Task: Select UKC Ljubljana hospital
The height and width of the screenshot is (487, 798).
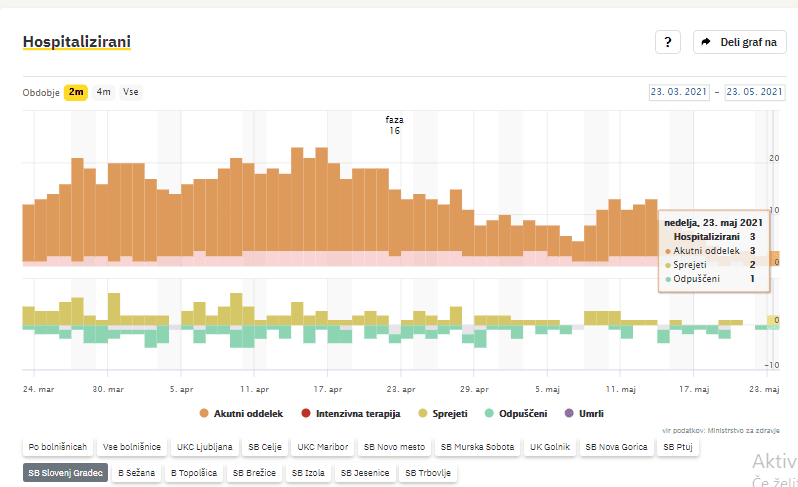Action: [205, 447]
